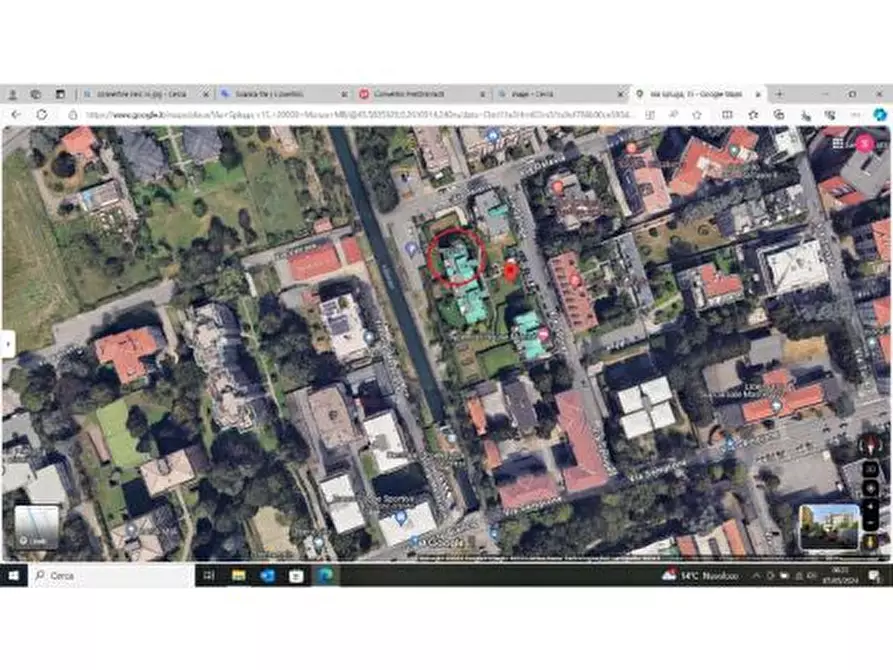Open Microsoft Edge from the taskbar
The height and width of the screenshot is (670, 893).
click(325, 576)
